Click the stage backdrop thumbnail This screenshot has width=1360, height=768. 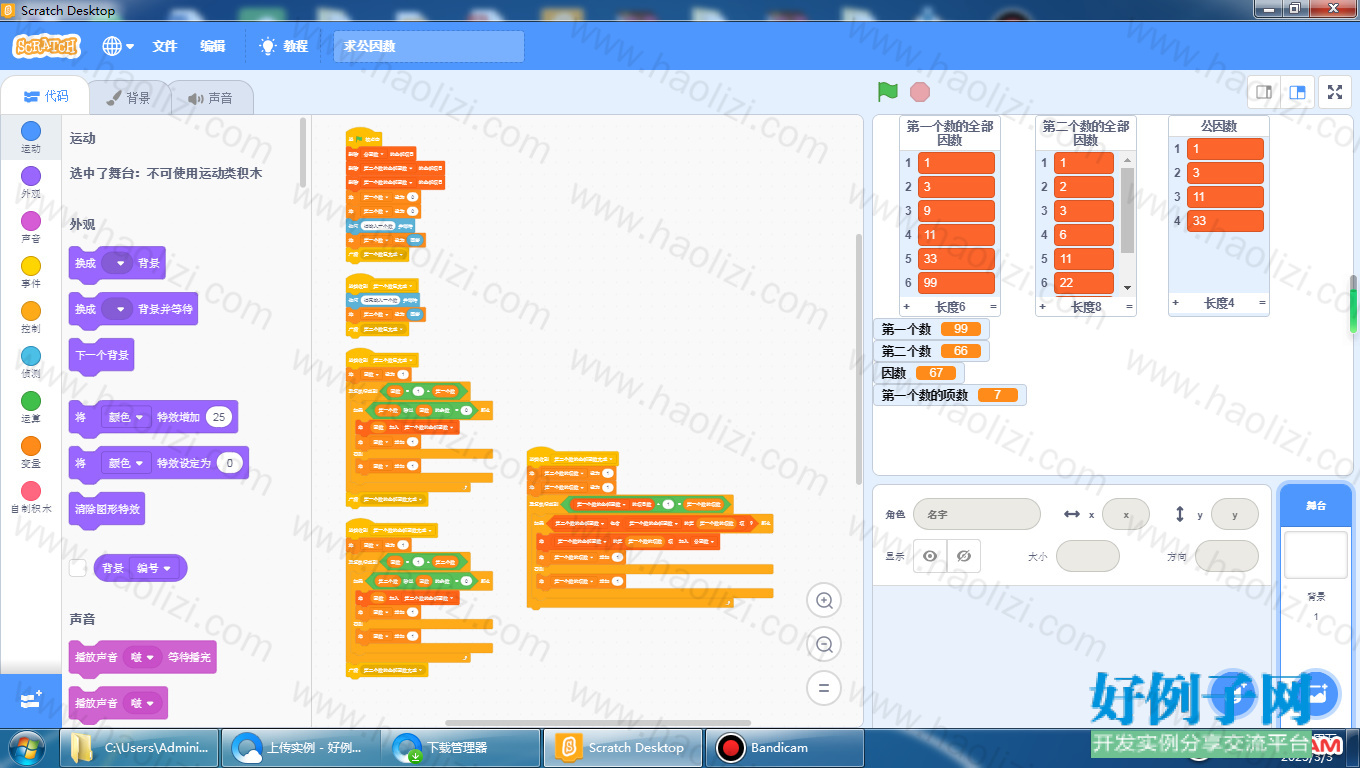pyautogui.click(x=1315, y=555)
